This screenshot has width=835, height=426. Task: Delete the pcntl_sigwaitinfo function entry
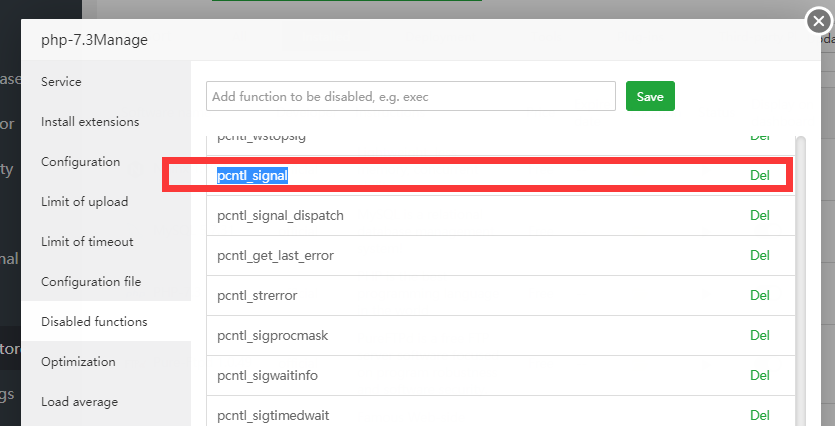pyautogui.click(x=759, y=376)
